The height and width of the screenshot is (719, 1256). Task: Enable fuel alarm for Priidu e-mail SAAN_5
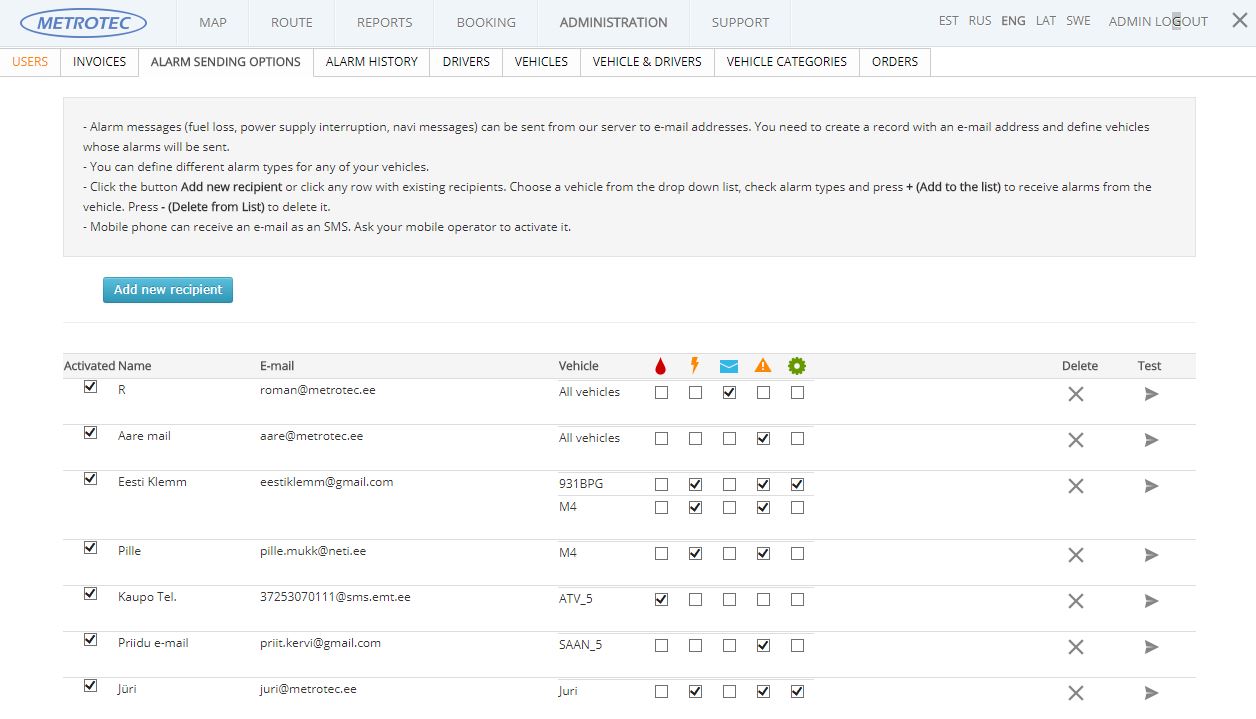pyautogui.click(x=661, y=646)
